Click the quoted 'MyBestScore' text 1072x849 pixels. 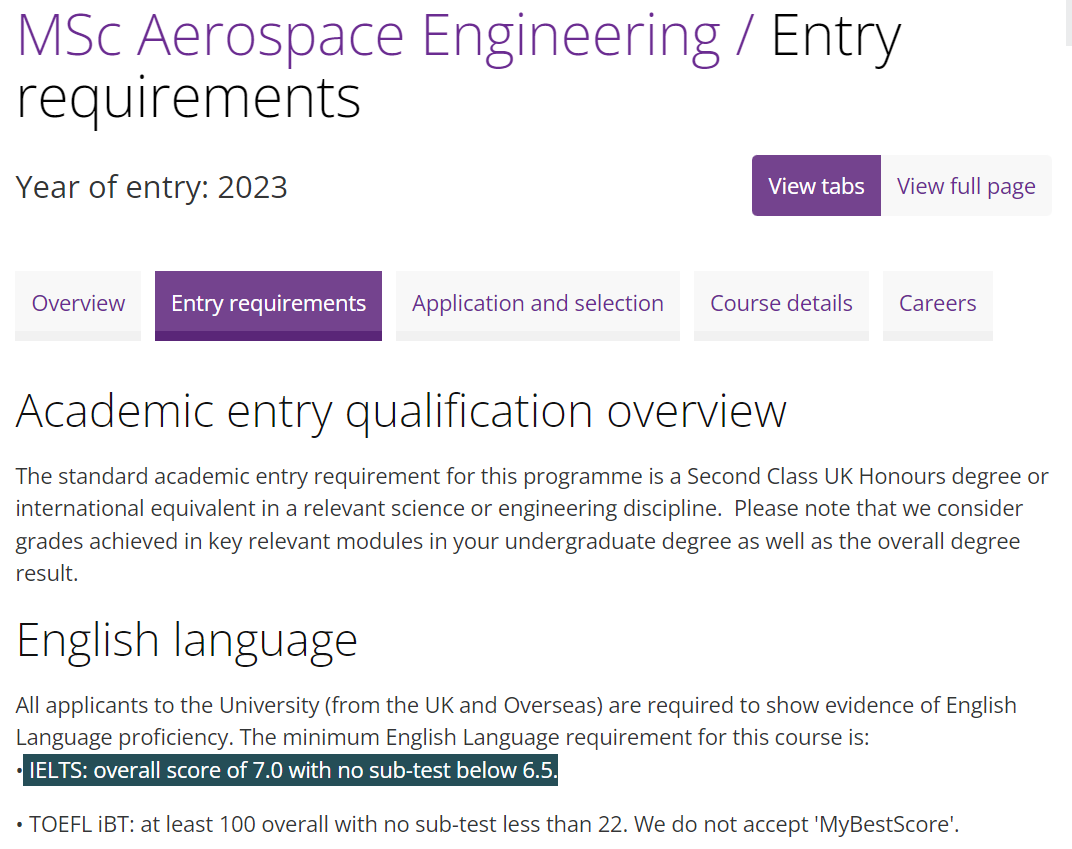point(886,825)
